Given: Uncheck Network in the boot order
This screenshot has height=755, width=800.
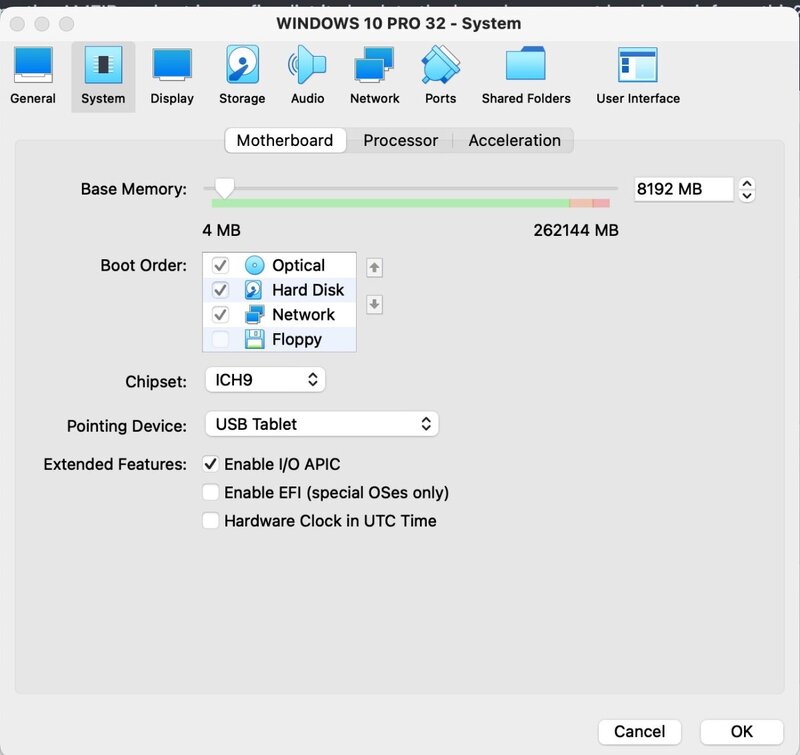Looking at the screenshot, I should click(x=220, y=314).
